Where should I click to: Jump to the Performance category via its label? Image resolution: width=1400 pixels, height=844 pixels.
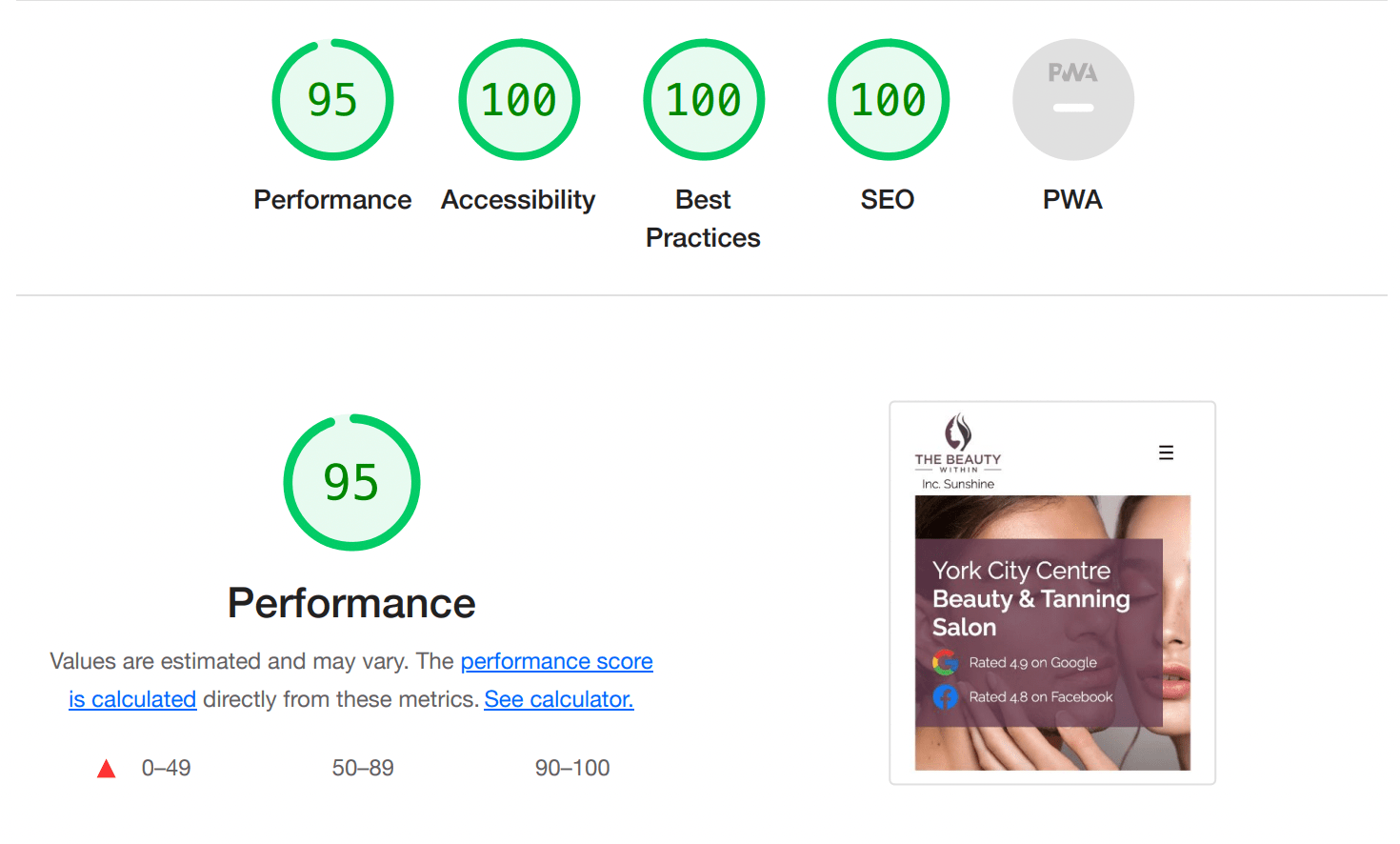pyautogui.click(x=331, y=200)
